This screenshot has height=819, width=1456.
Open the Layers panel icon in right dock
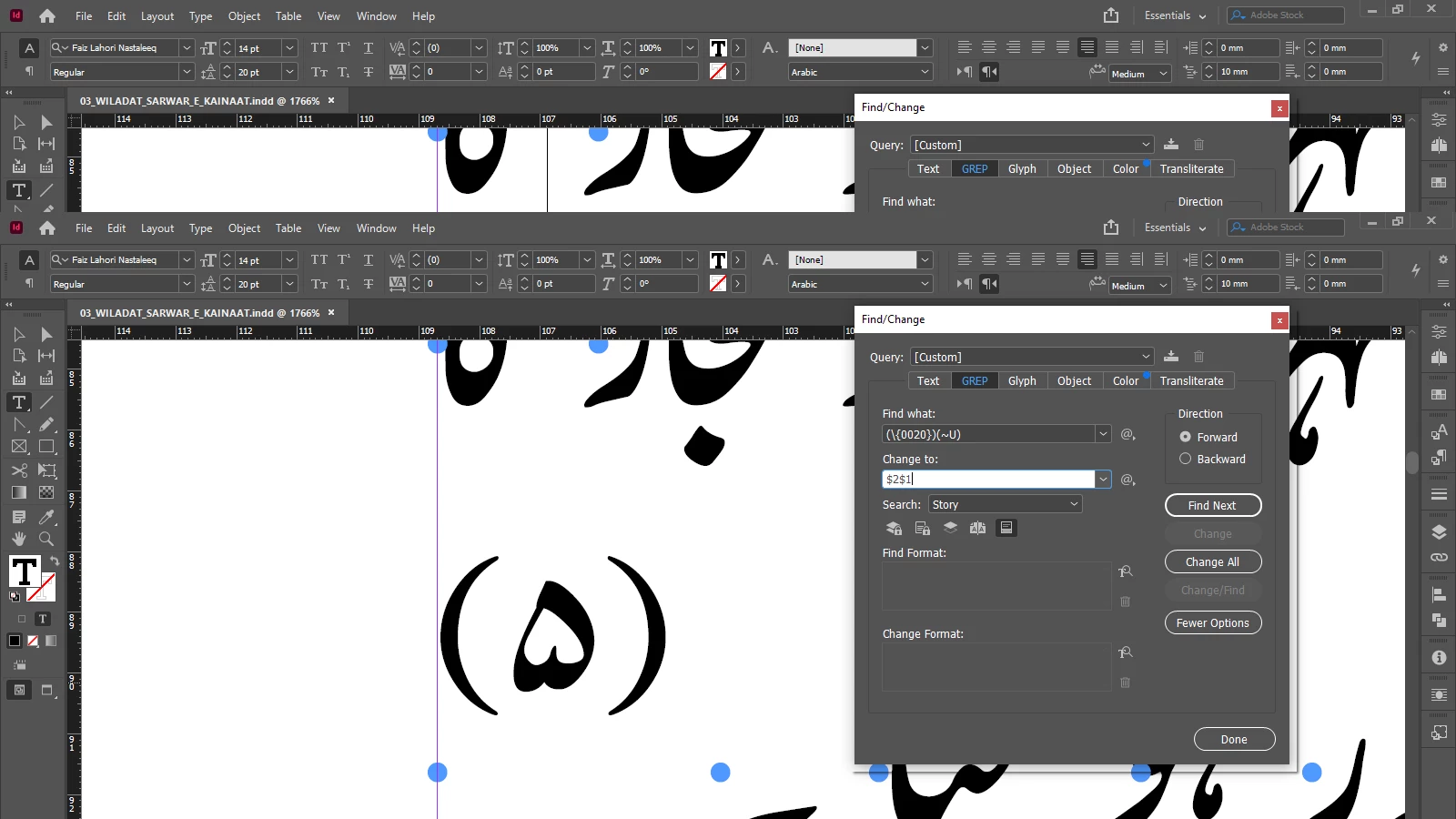(1439, 532)
